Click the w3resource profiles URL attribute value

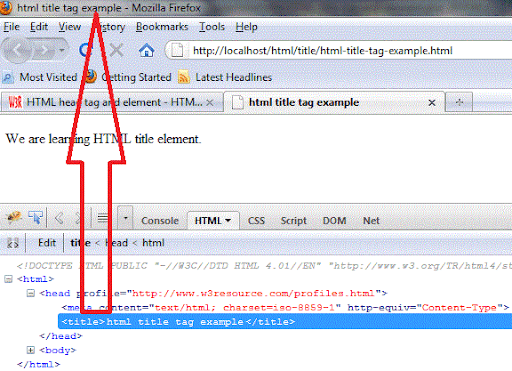253,293
